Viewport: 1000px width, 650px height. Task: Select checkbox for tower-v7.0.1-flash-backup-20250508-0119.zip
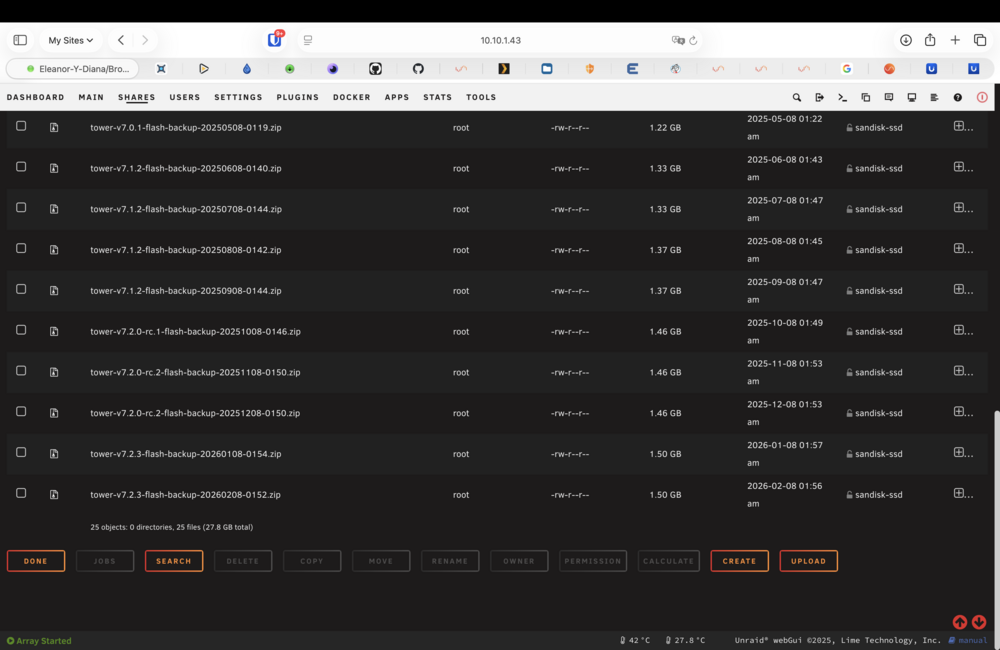pyautogui.click(x=21, y=126)
